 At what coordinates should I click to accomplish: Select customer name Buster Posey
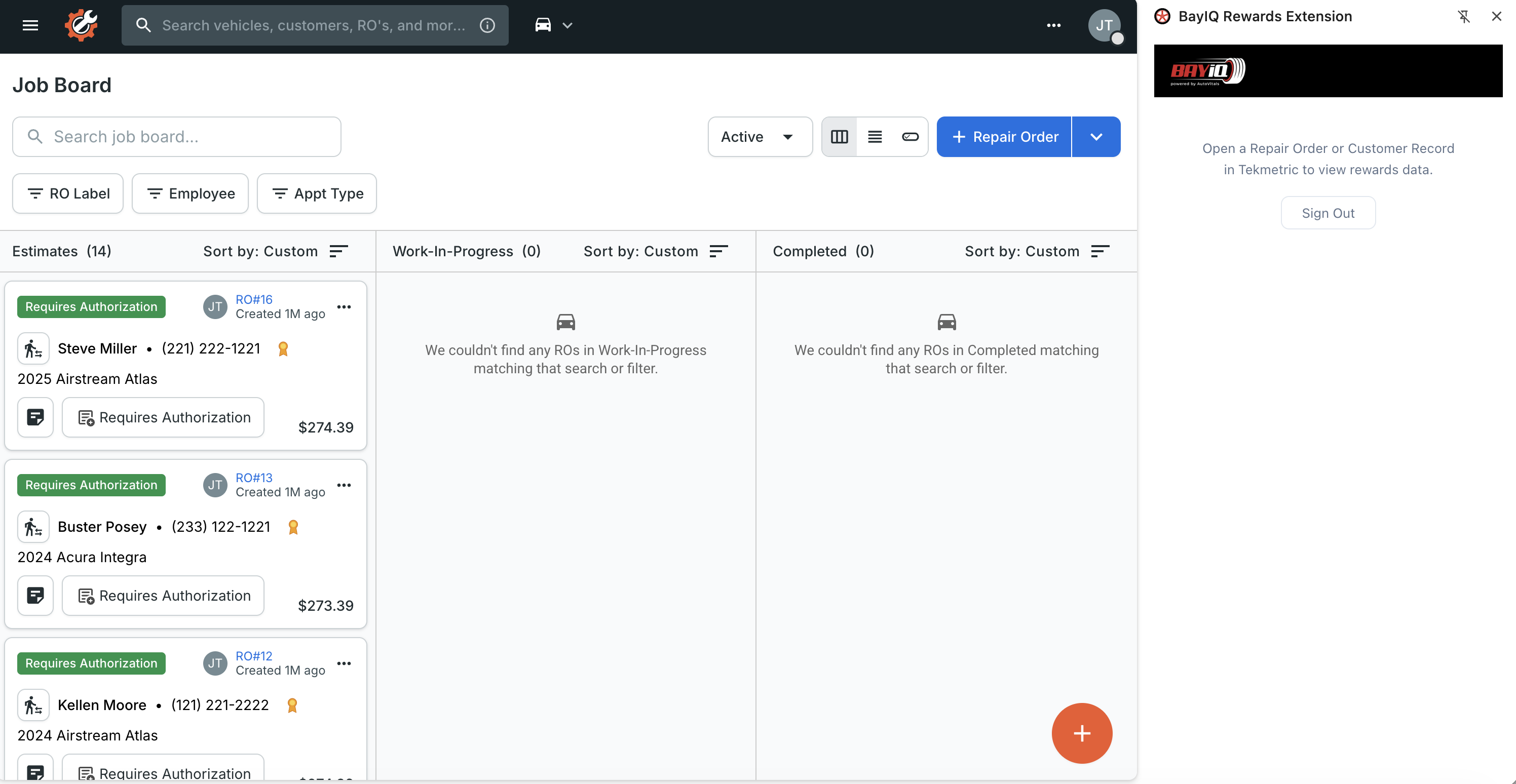pyautogui.click(x=102, y=527)
